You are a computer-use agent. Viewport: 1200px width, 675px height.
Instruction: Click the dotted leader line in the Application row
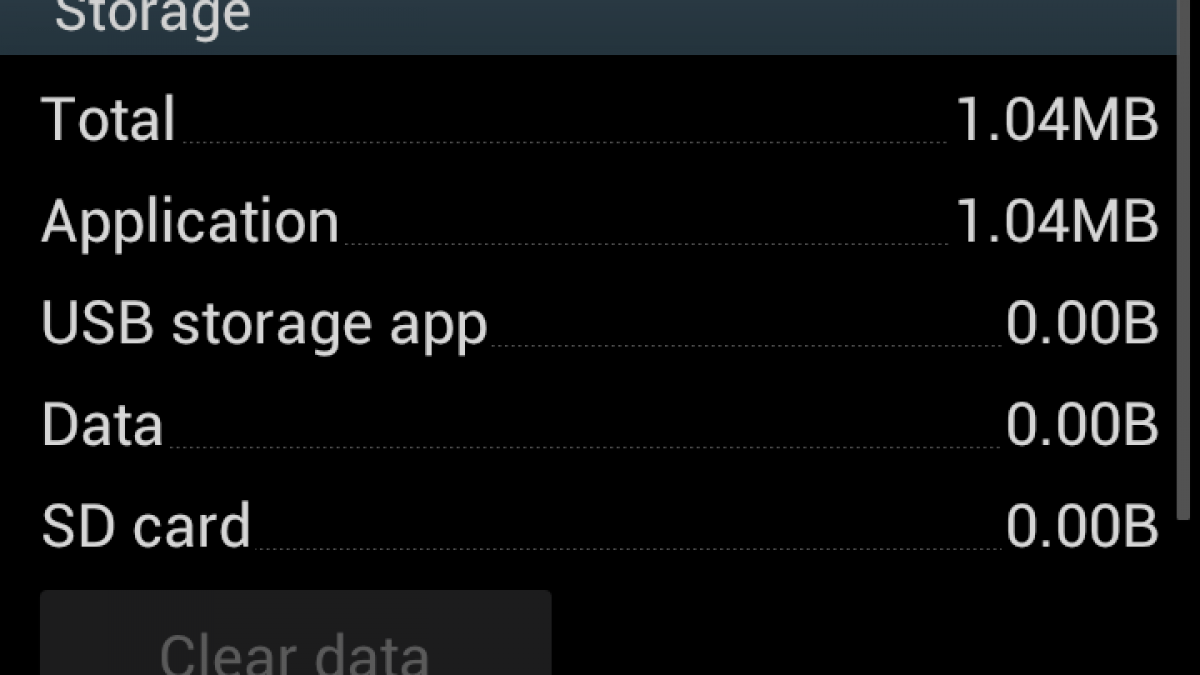[x=646, y=244]
